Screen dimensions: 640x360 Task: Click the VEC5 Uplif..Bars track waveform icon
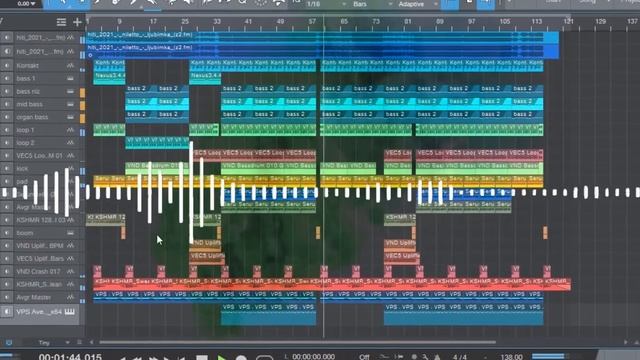[71, 259]
